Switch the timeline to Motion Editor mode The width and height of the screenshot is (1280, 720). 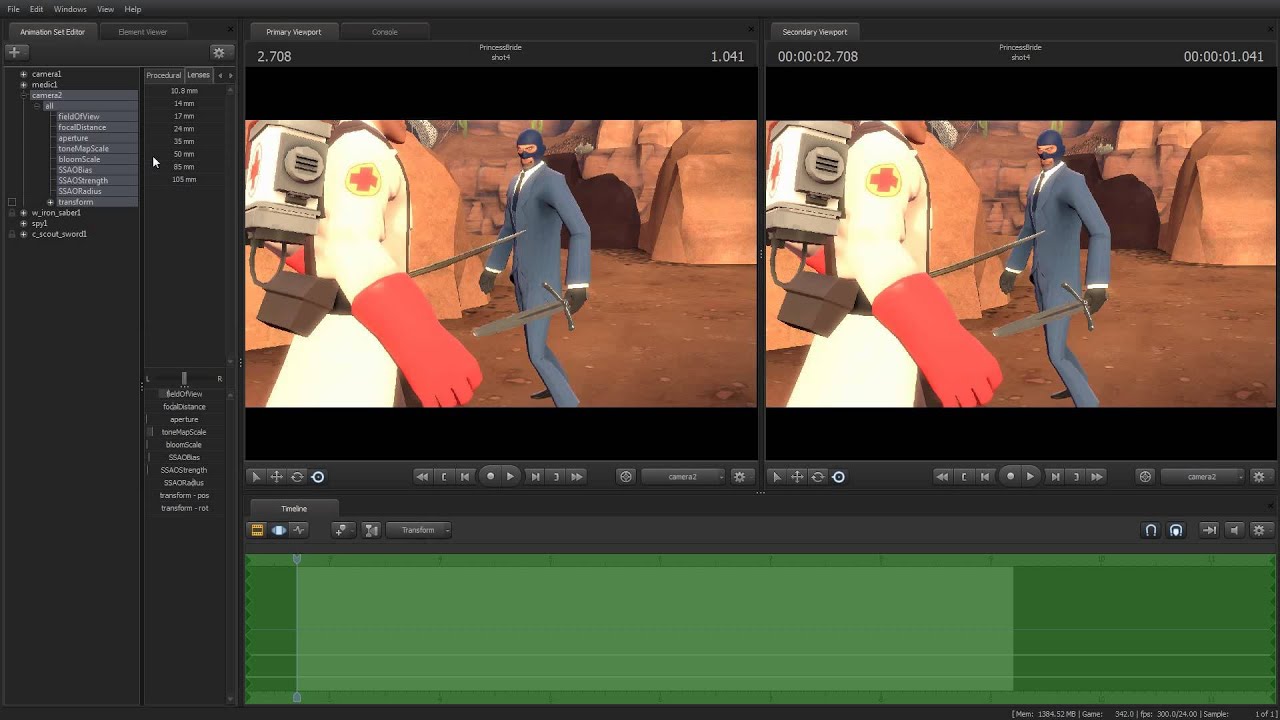pos(278,530)
